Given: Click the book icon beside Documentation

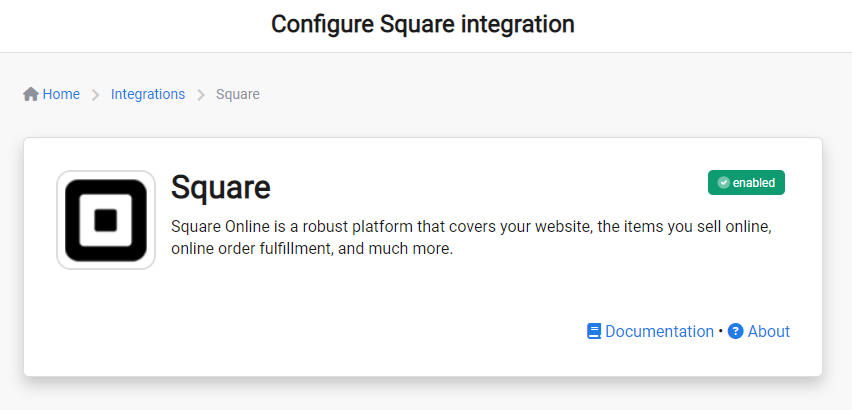Looking at the screenshot, I should 594,331.
